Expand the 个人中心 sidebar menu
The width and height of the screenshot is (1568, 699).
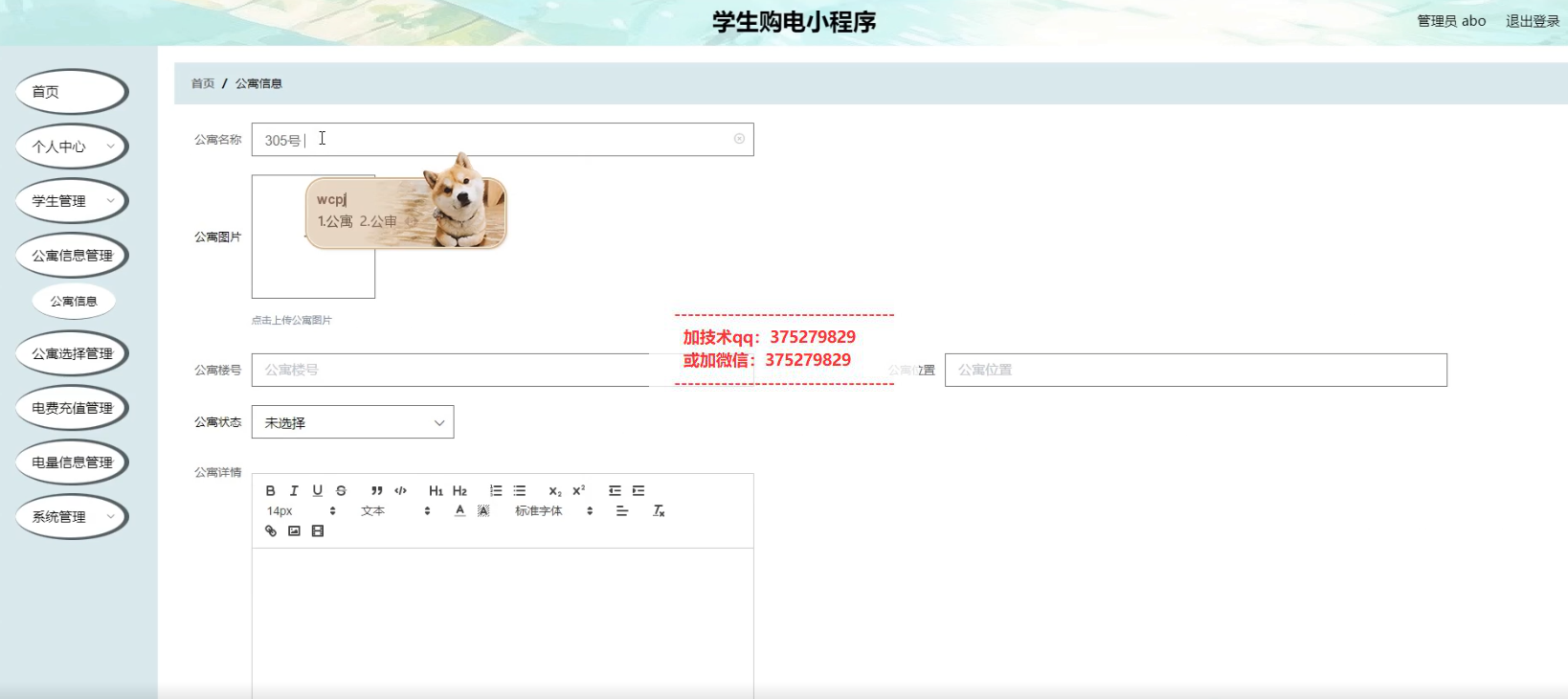pyautogui.click(x=72, y=147)
